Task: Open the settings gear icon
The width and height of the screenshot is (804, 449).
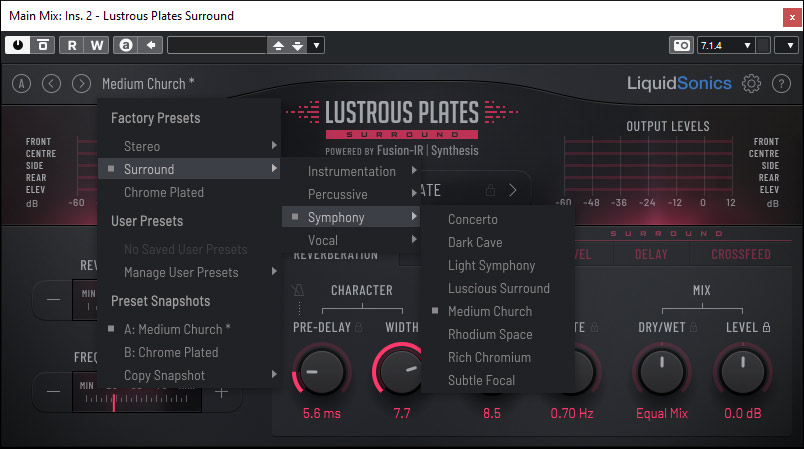Action: click(751, 83)
